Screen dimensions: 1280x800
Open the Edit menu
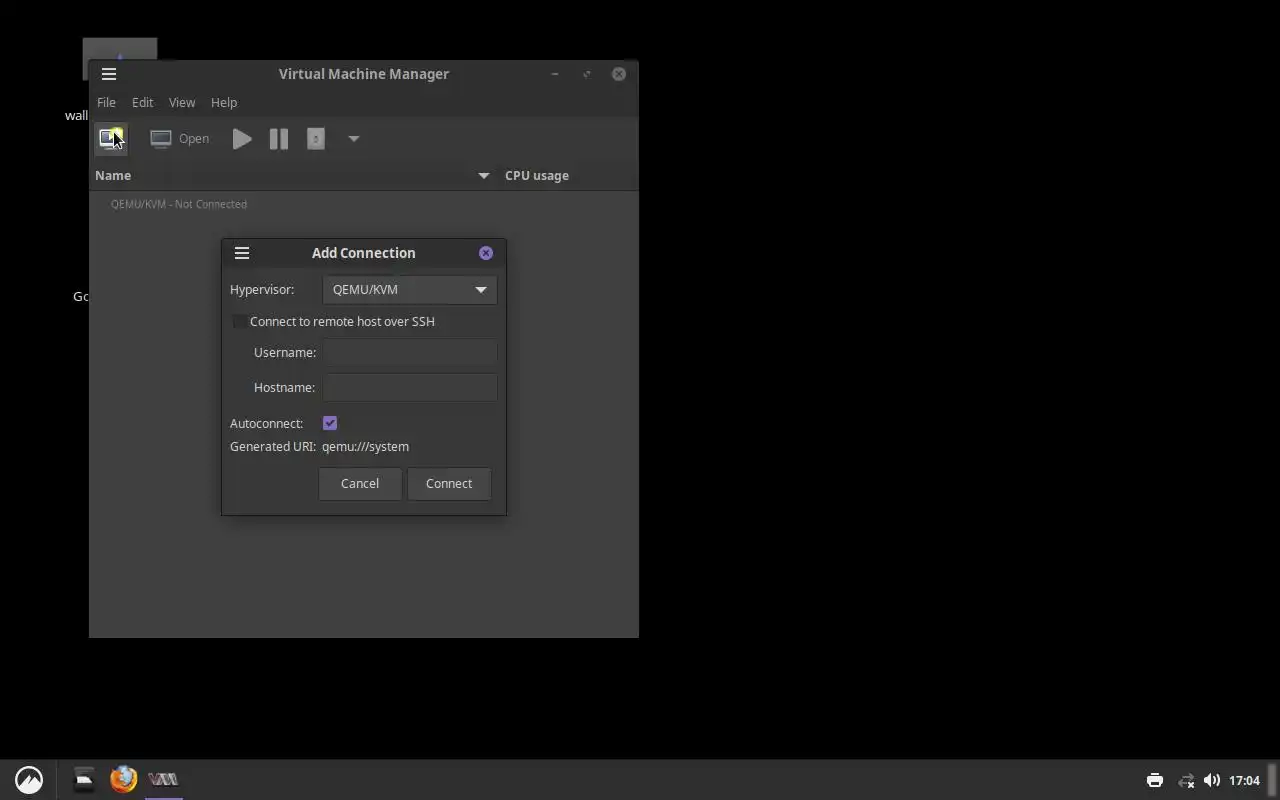click(x=142, y=102)
